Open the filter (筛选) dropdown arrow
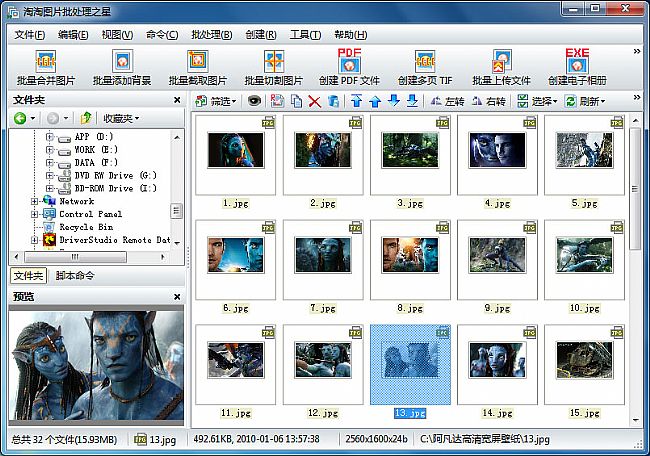Image resolution: width=650 pixels, height=456 pixels. tap(234, 102)
